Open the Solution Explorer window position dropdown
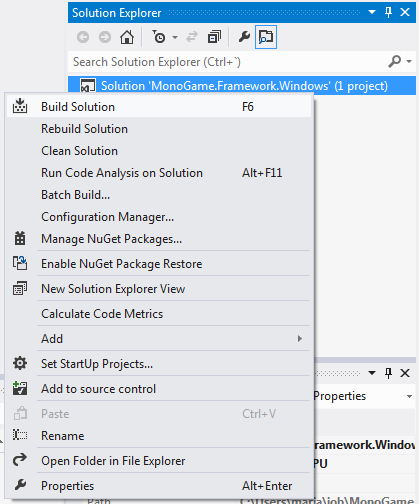This screenshot has width=419, height=504. coord(372,12)
